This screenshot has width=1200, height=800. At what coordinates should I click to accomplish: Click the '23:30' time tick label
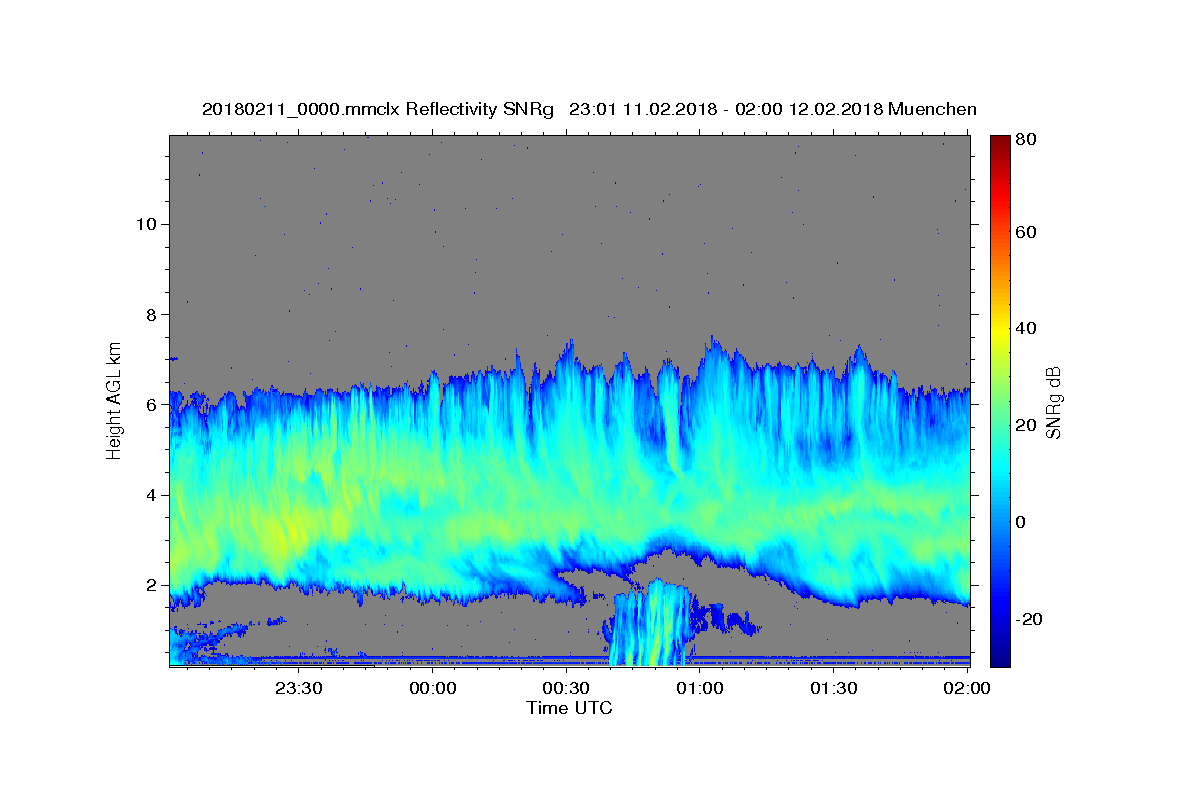[299, 688]
